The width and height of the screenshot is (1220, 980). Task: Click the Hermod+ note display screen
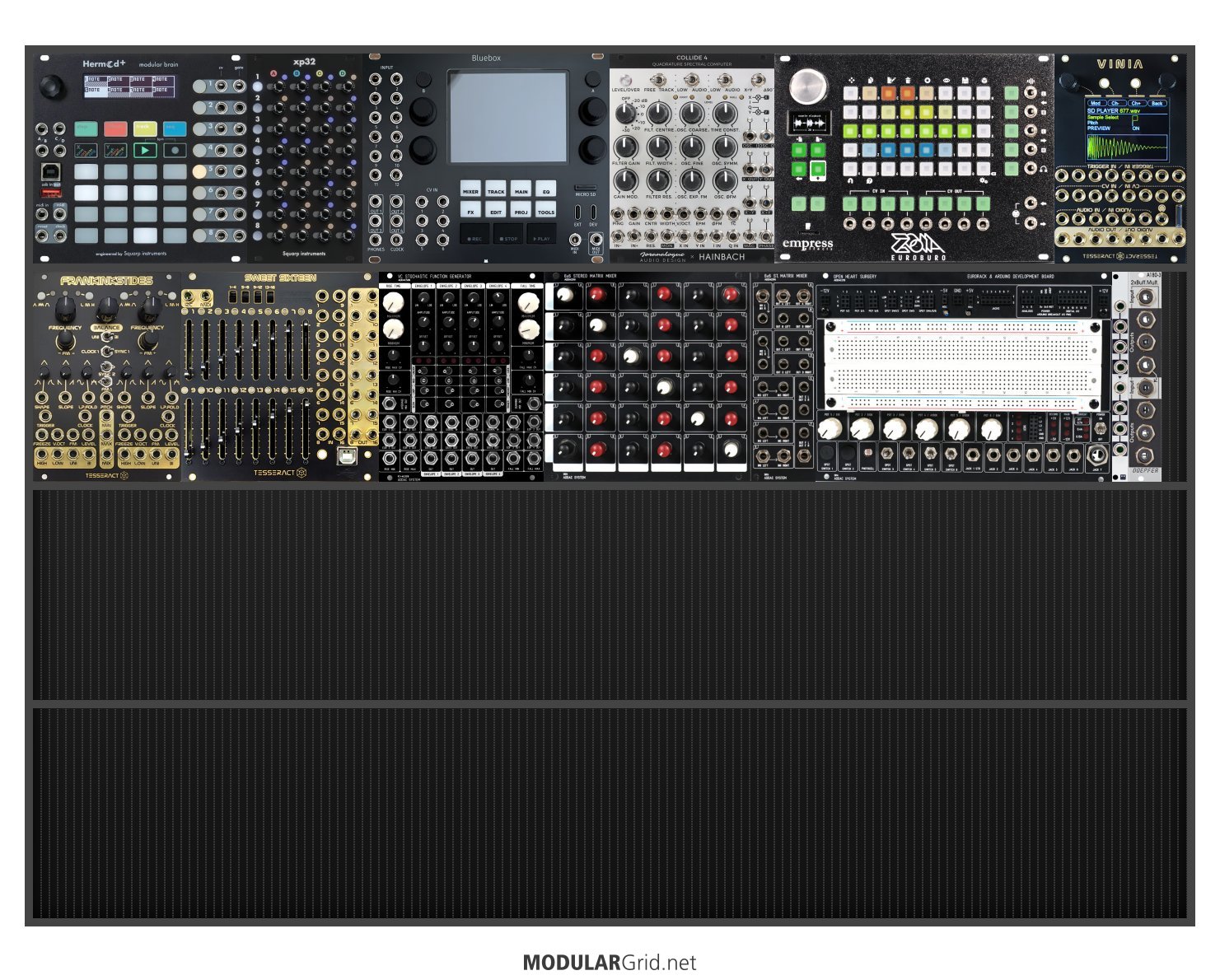tap(130, 85)
